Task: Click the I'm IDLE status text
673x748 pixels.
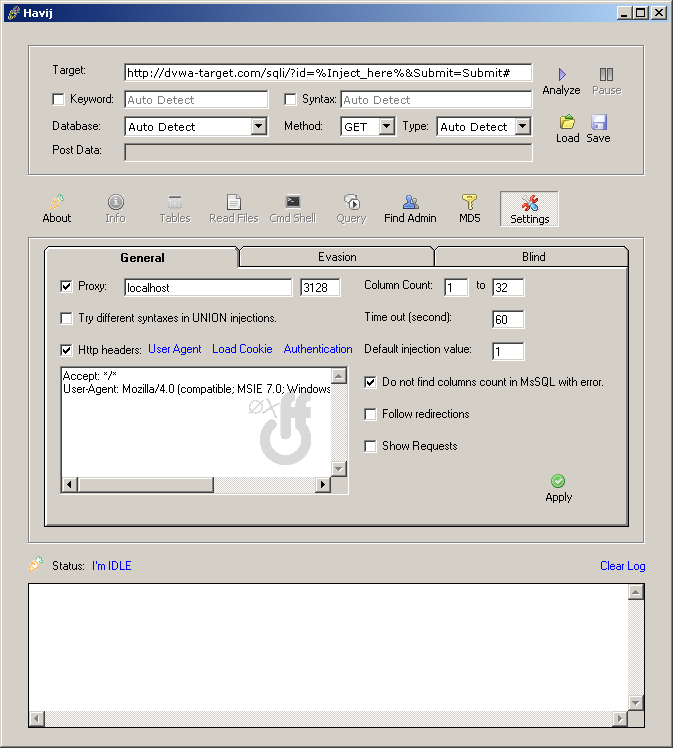Action: pyautogui.click(x=112, y=566)
